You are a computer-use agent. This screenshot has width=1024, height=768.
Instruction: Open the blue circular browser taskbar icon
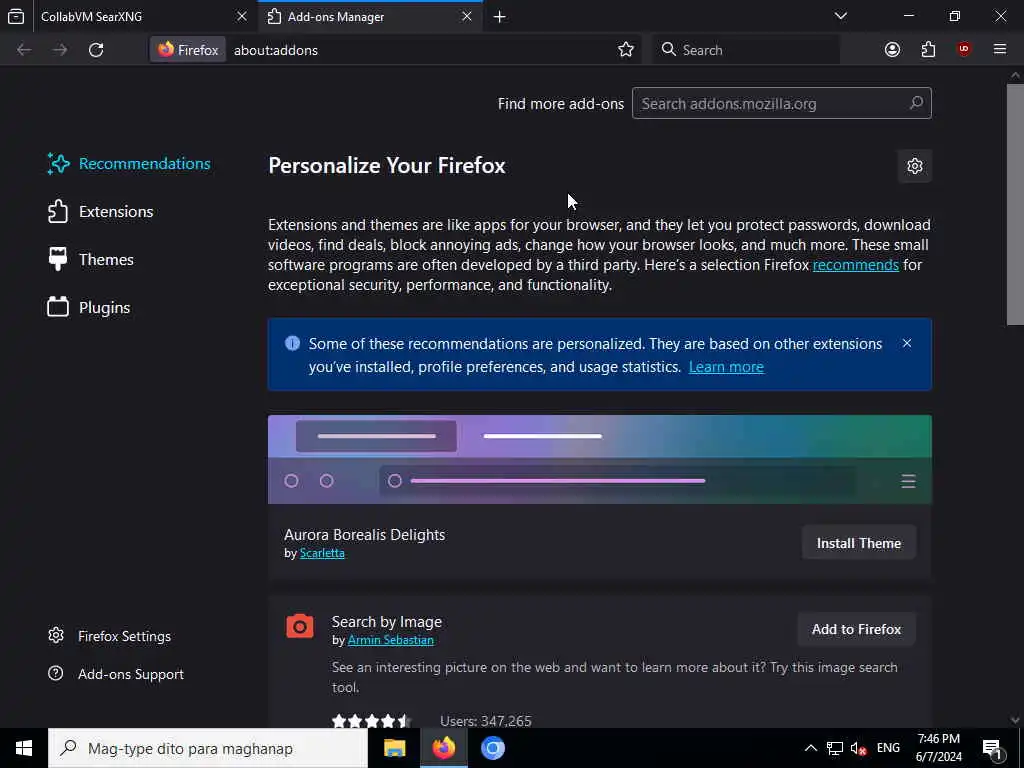(x=493, y=748)
